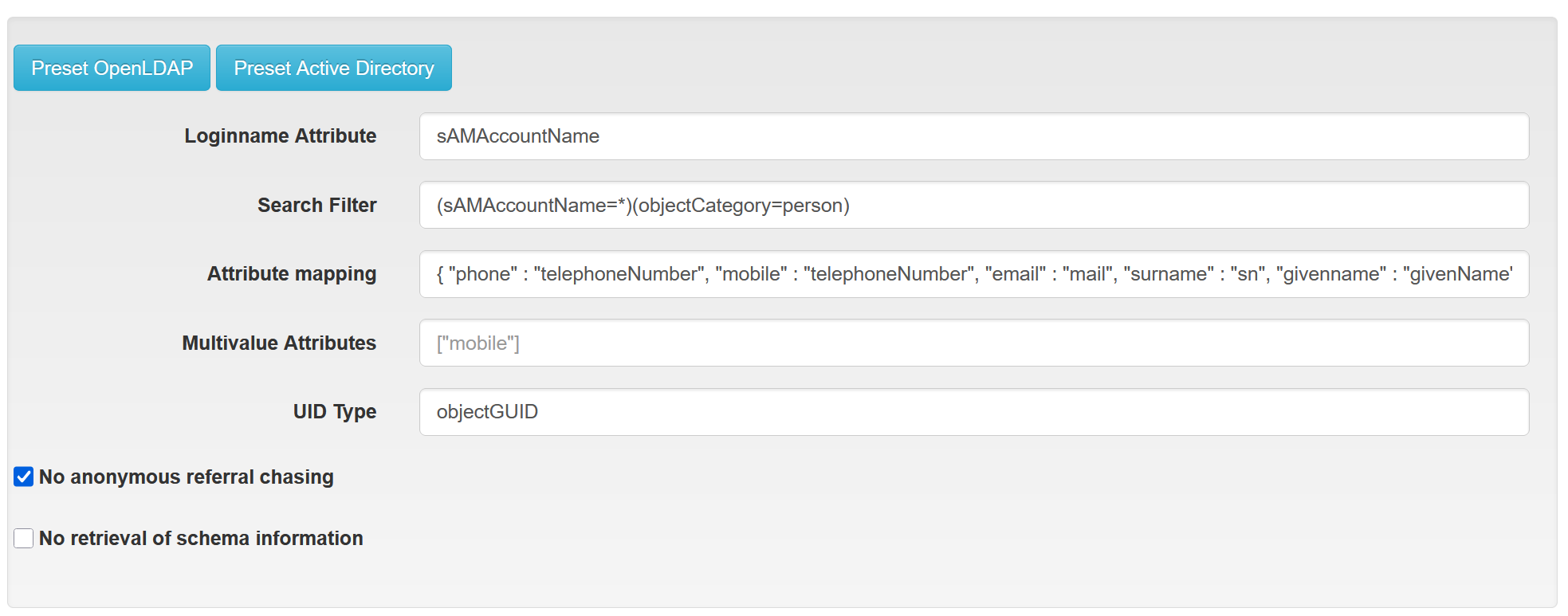This screenshot has width=1568, height=616.
Task: Click into the Multivalue Attributes field
Action: click(x=974, y=343)
